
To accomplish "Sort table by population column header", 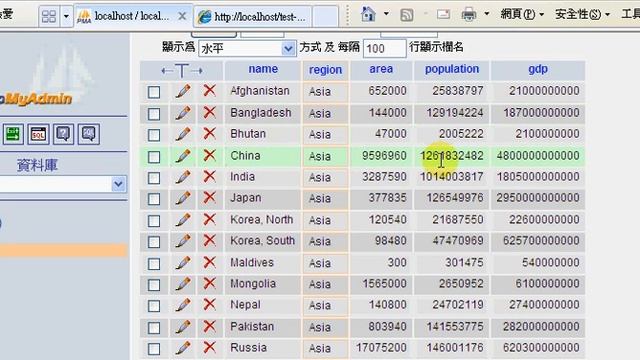I will click(452, 69).
